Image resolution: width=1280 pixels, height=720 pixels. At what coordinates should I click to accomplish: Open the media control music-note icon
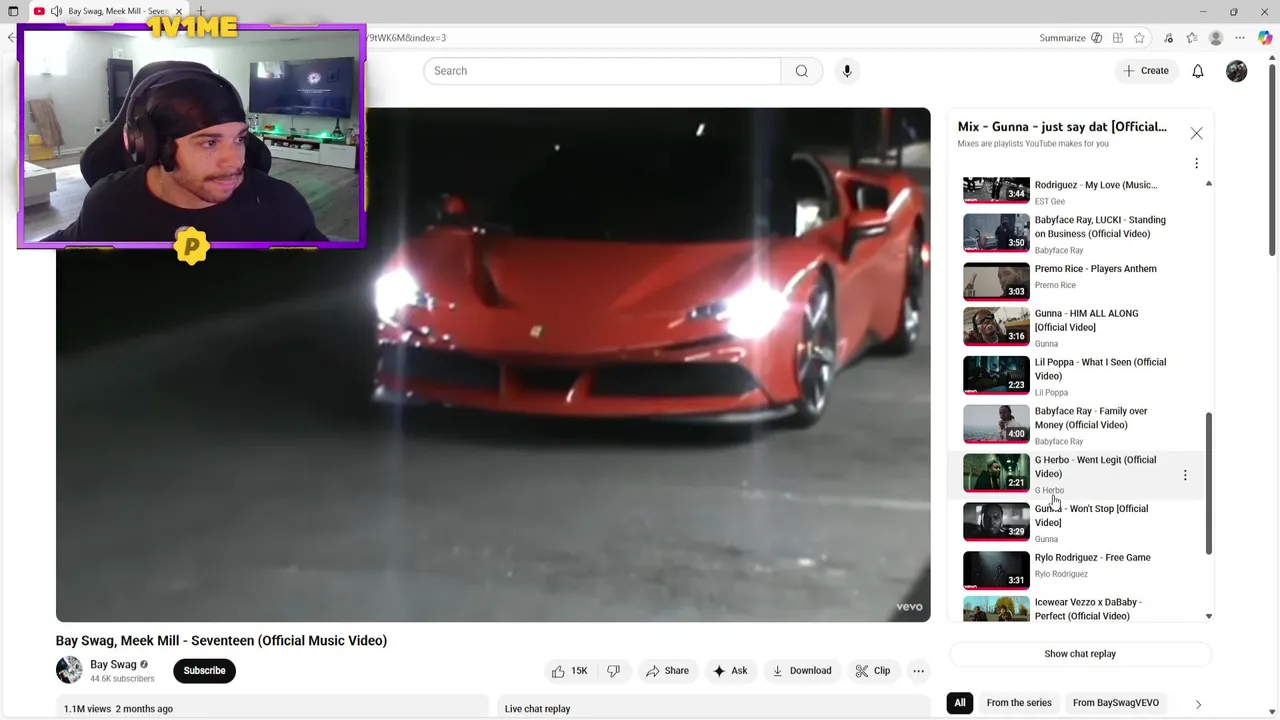(1169, 38)
